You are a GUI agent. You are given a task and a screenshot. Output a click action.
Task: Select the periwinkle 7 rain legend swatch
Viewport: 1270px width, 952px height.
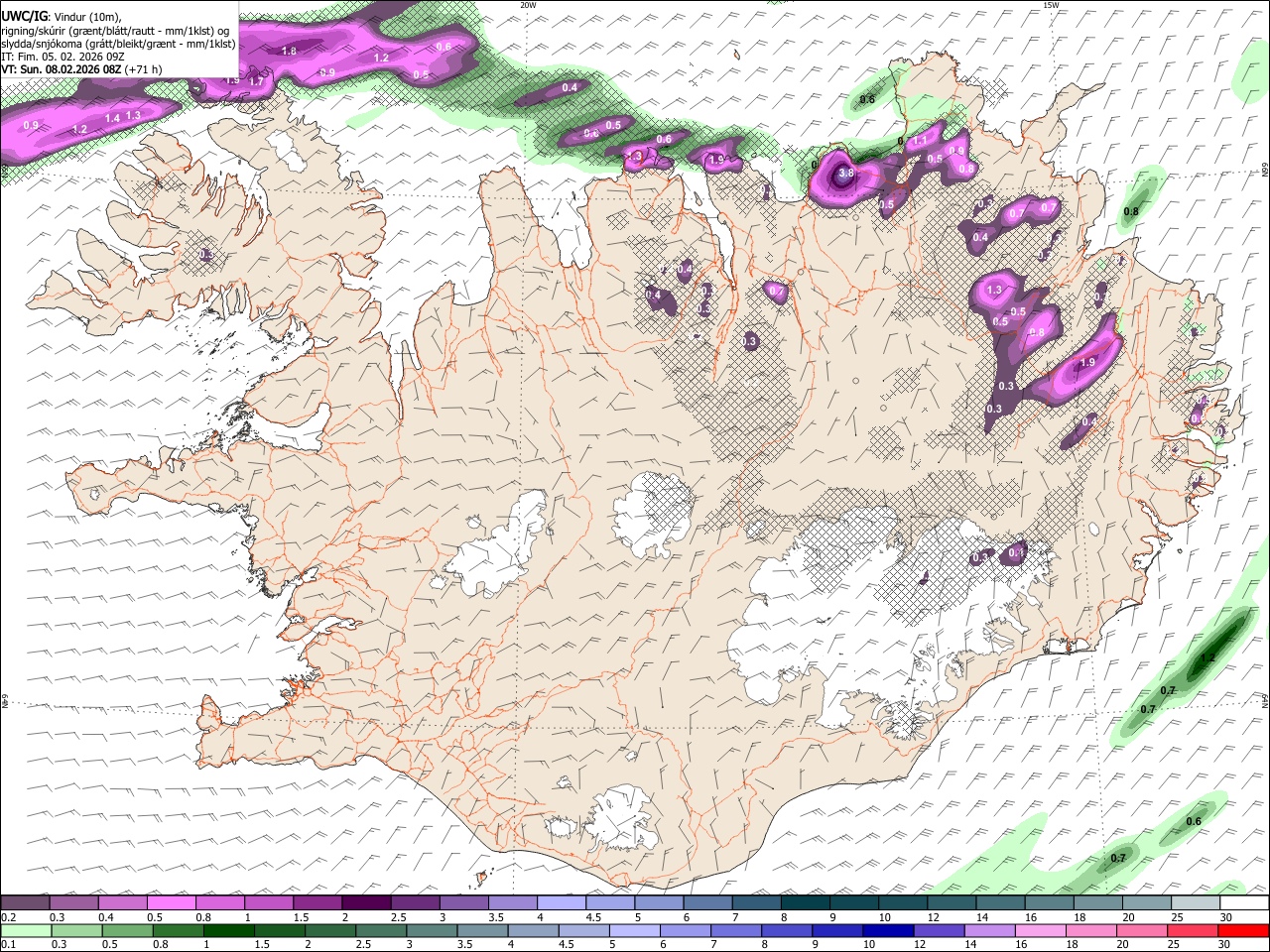tap(735, 930)
